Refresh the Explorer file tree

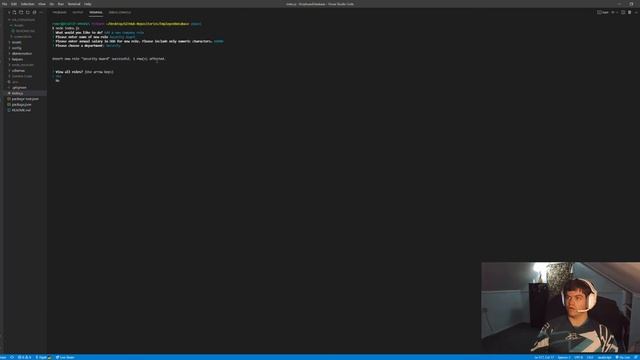coord(28,12)
